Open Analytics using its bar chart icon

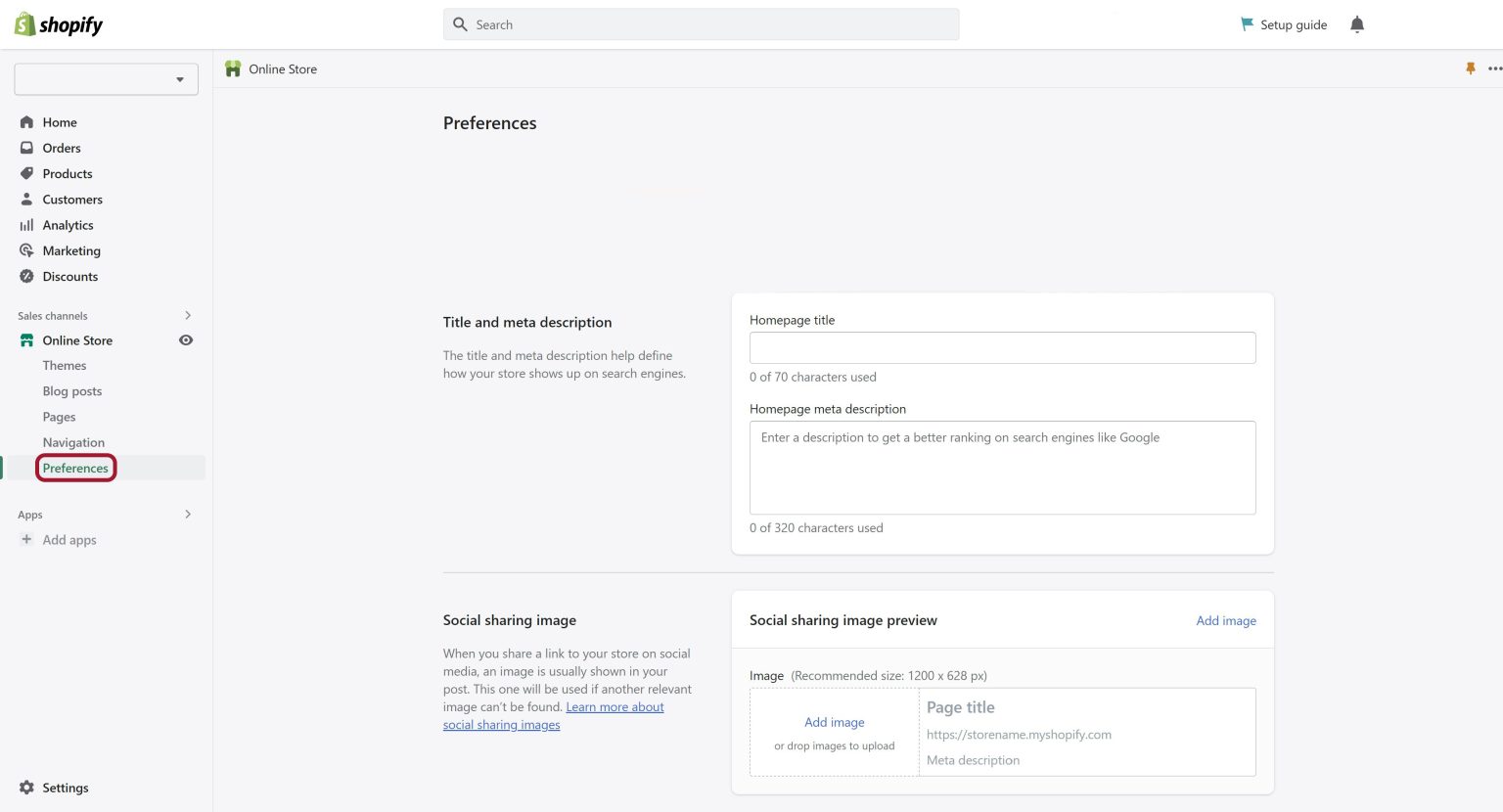tap(26, 225)
